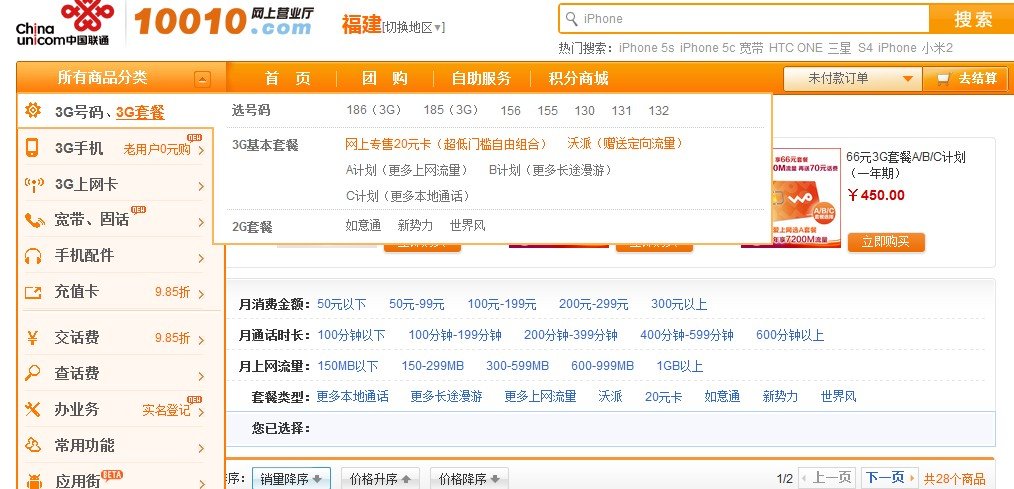Expand the 手机配件 category arrow
The width and height of the screenshot is (1014, 489).
coord(201,259)
